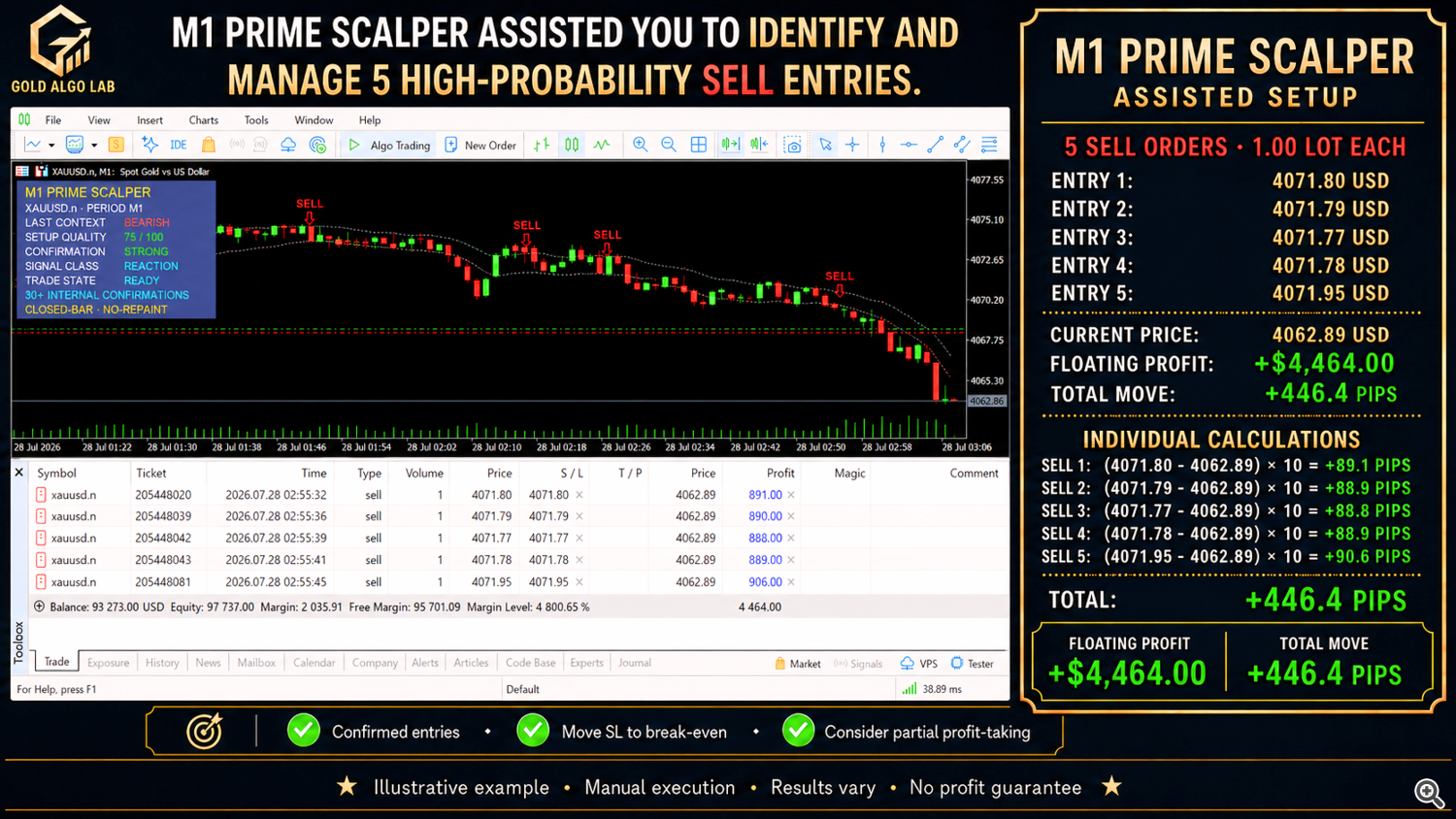Image resolution: width=1456 pixels, height=819 pixels.
Task: Switch chart to bar chart icon
Action: 542,145
